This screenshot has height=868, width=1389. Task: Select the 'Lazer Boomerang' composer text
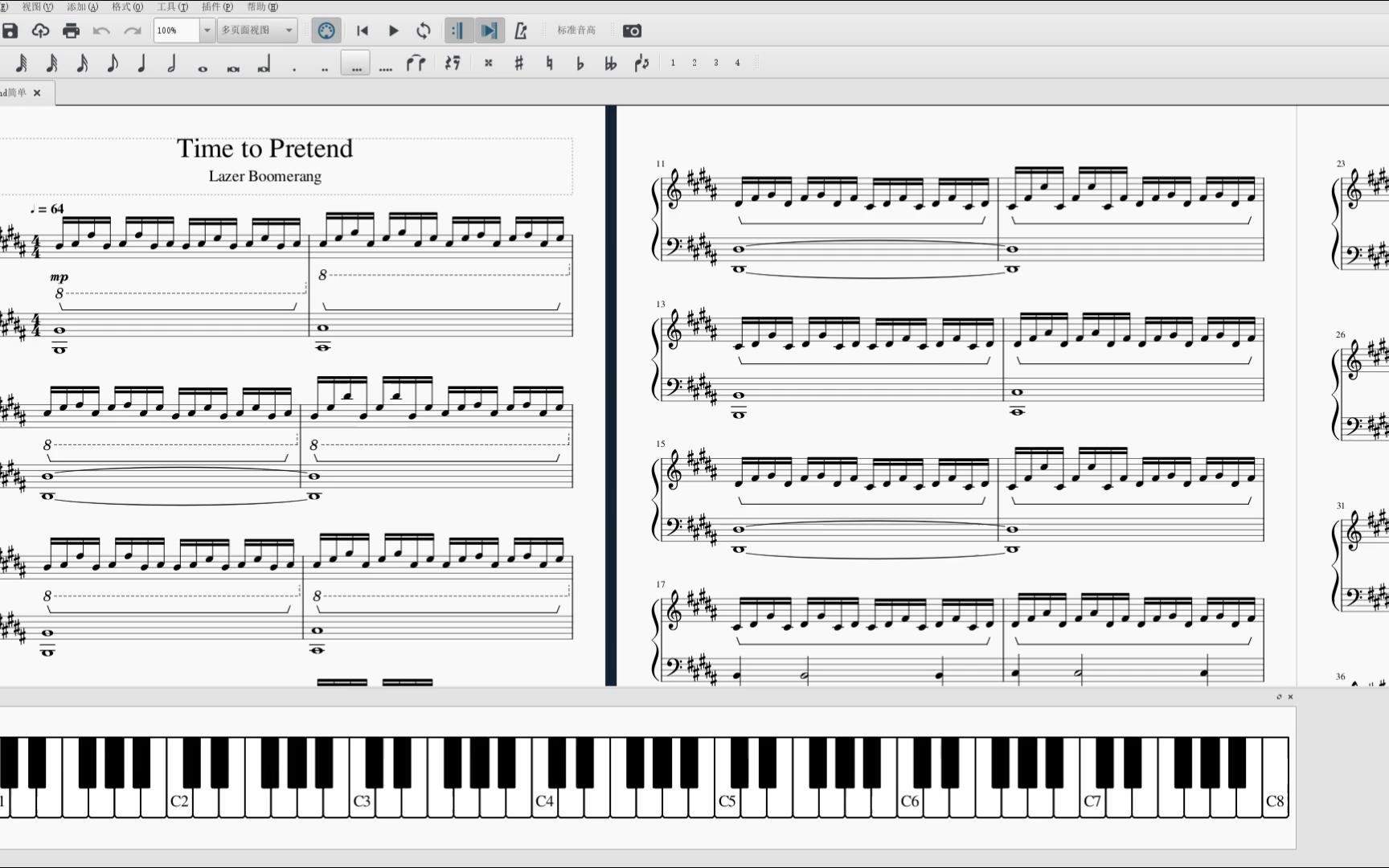(x=265, y=176)
